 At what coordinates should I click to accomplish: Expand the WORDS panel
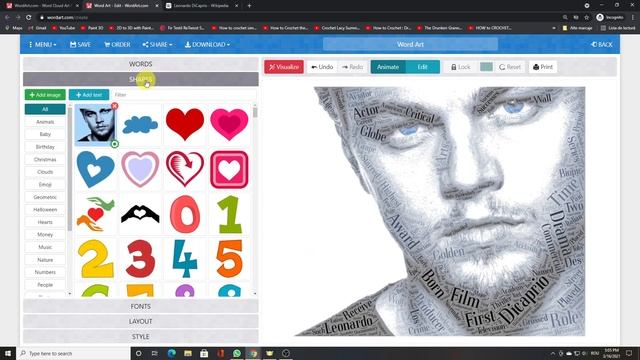140,64
